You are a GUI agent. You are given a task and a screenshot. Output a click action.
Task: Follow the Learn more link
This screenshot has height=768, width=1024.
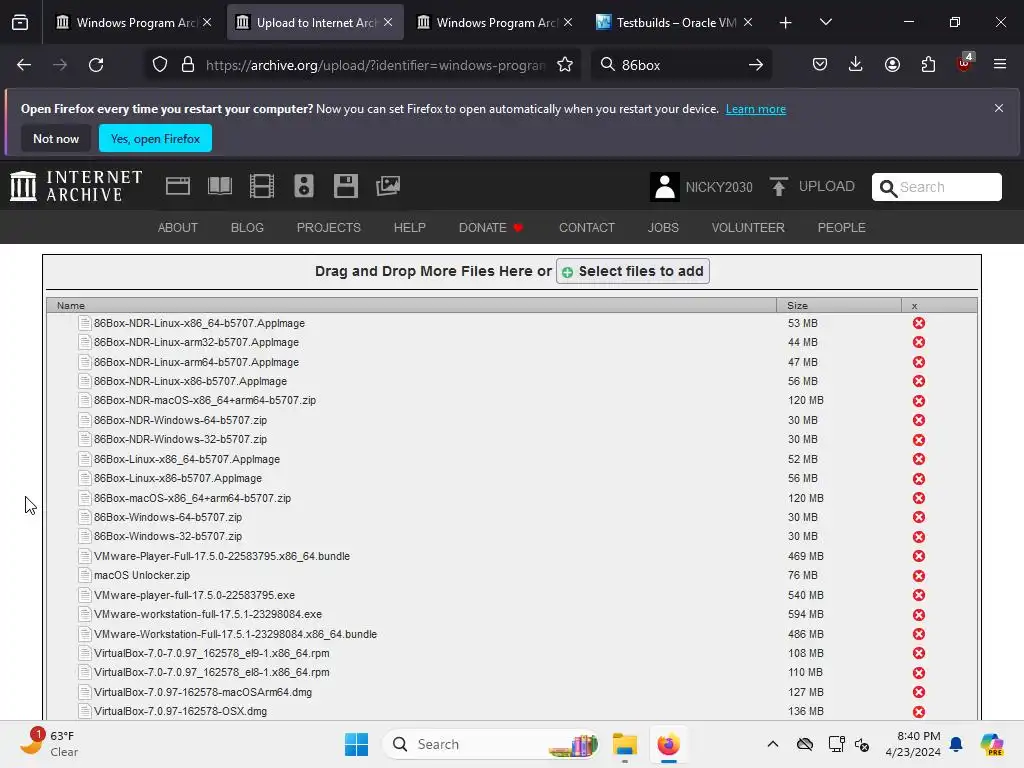click(x=756, y=109)
